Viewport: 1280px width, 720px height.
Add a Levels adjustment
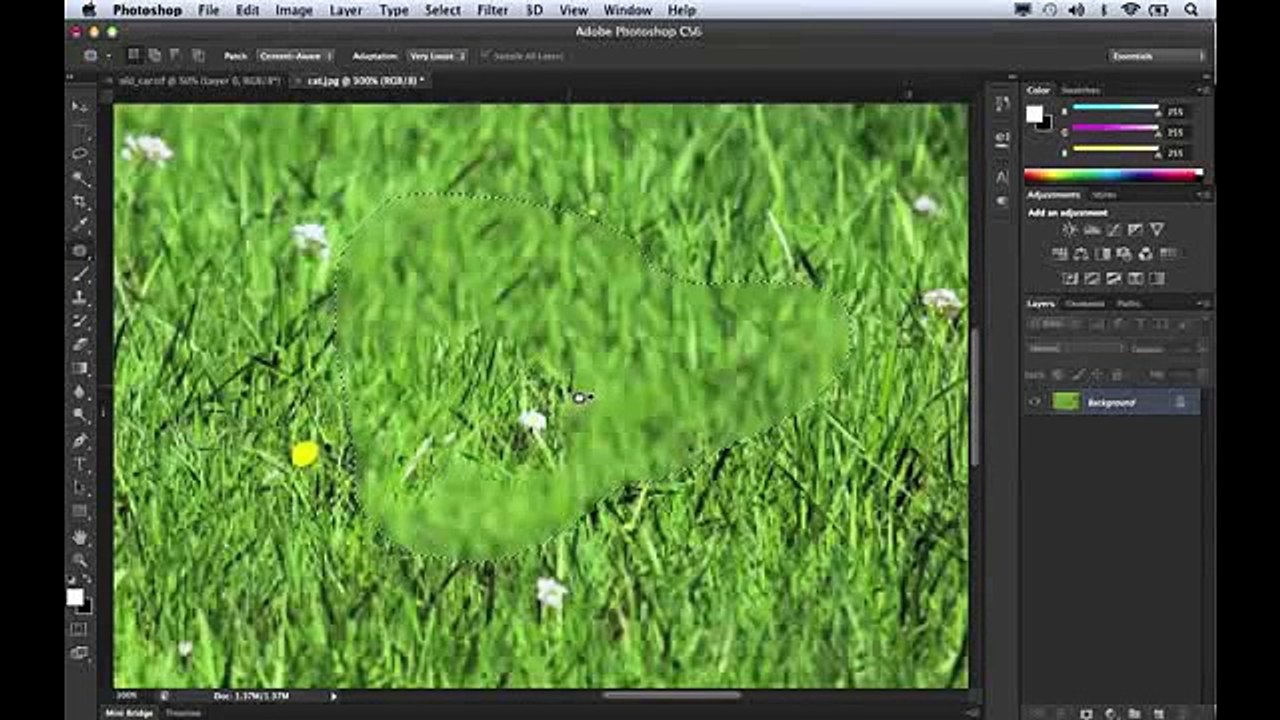click(1091, 230)
